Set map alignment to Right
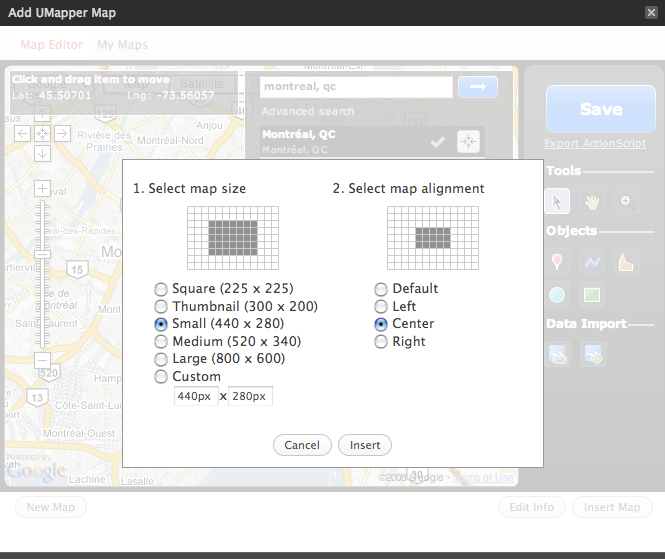The width and height of the screenshot is (665, 559). tap(381, 342)
